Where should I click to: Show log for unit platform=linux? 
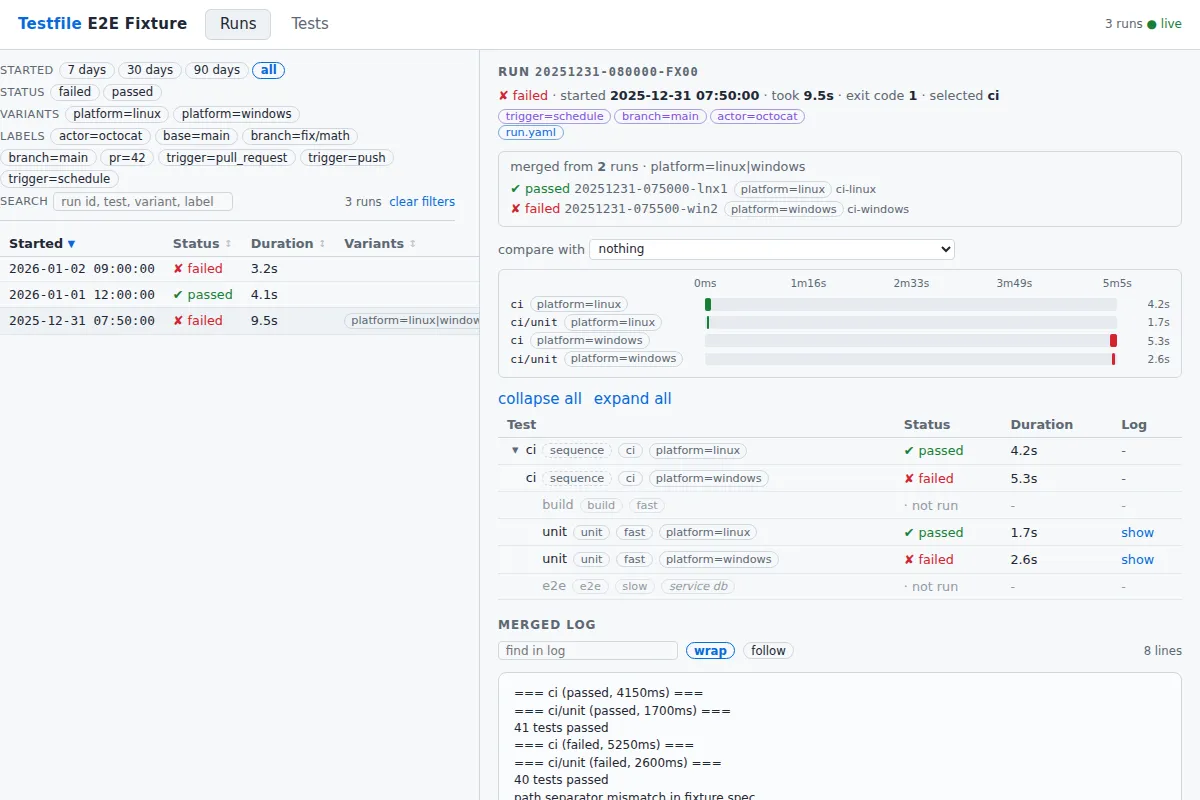(1137, 533)
